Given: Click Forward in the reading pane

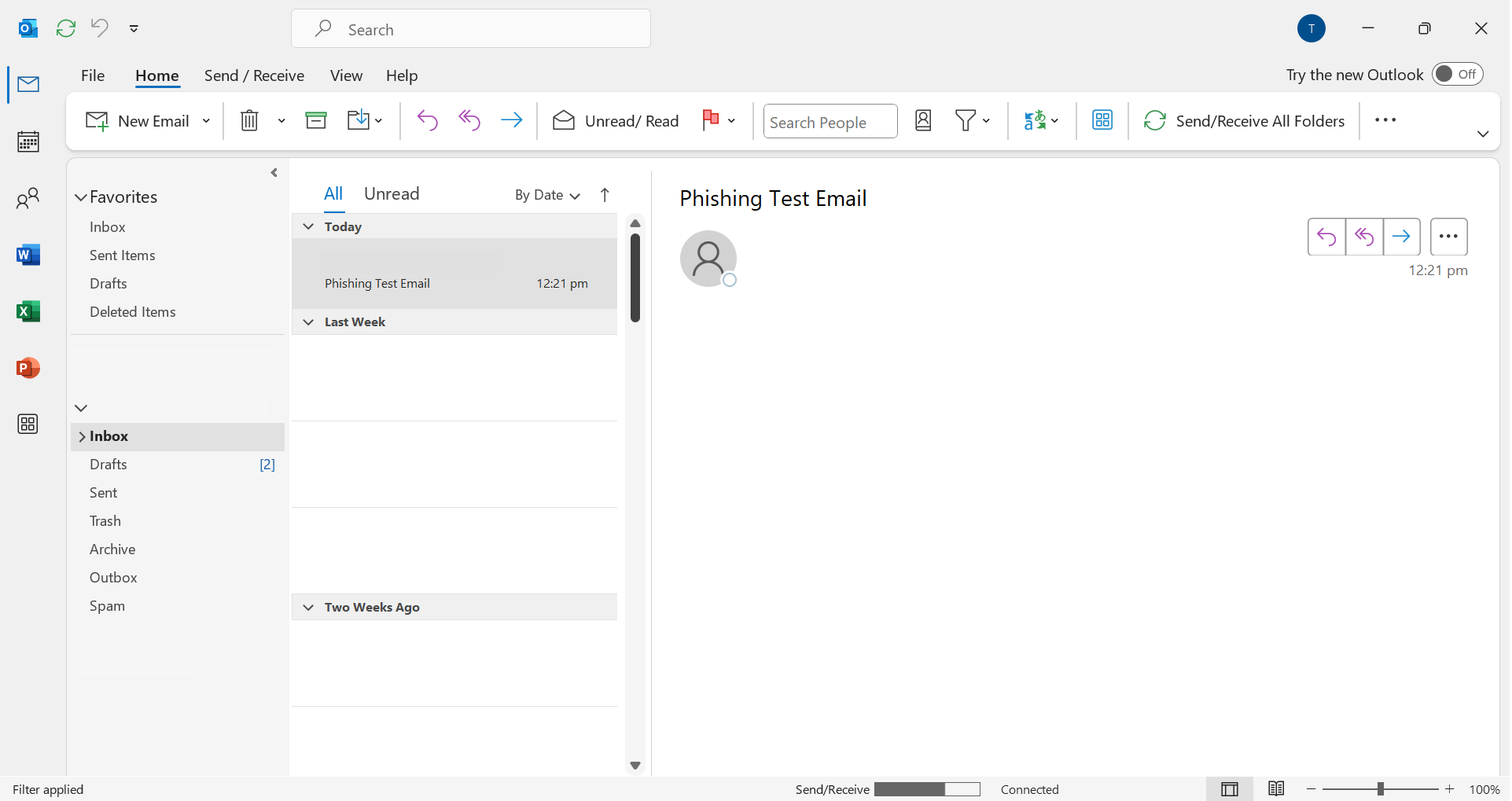Looking at the screenshot, I should tap(1402, 237).
